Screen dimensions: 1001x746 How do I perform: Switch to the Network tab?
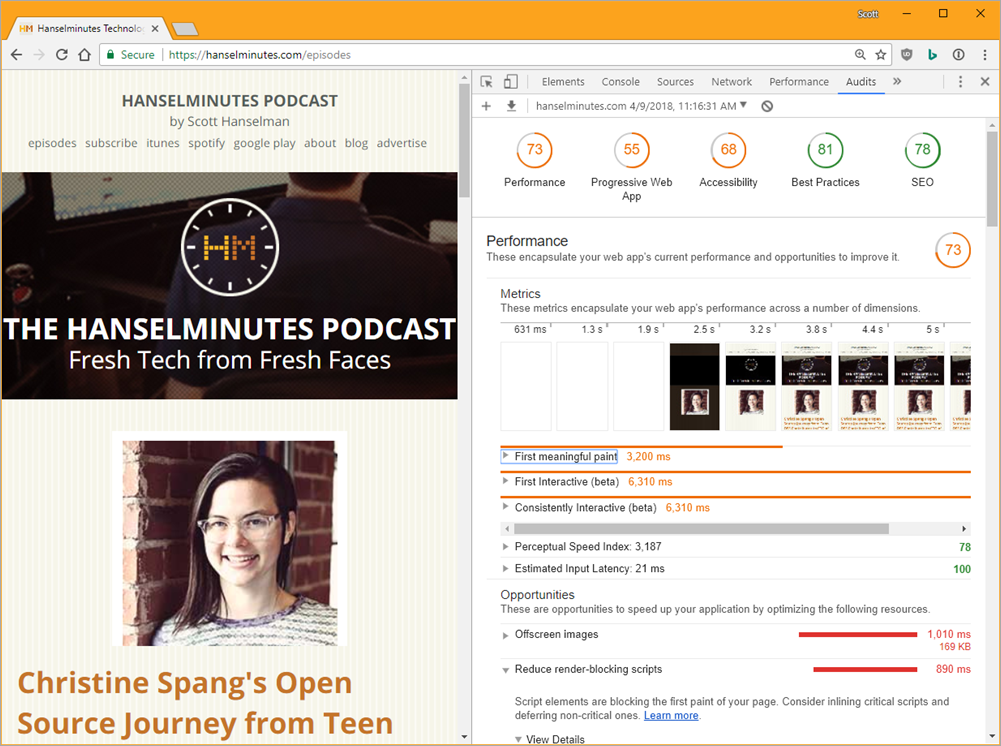click(732, 82)
